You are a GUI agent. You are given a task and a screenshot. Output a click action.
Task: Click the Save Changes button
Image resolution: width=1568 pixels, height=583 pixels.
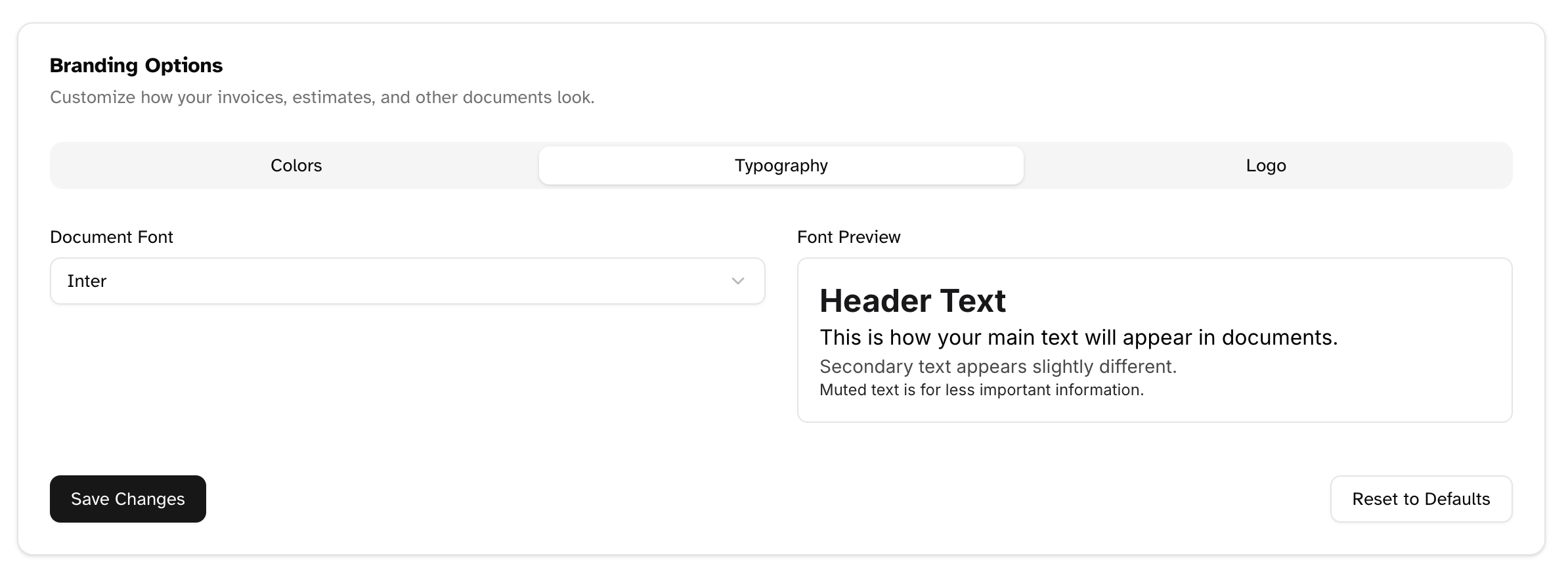(127, 499)
